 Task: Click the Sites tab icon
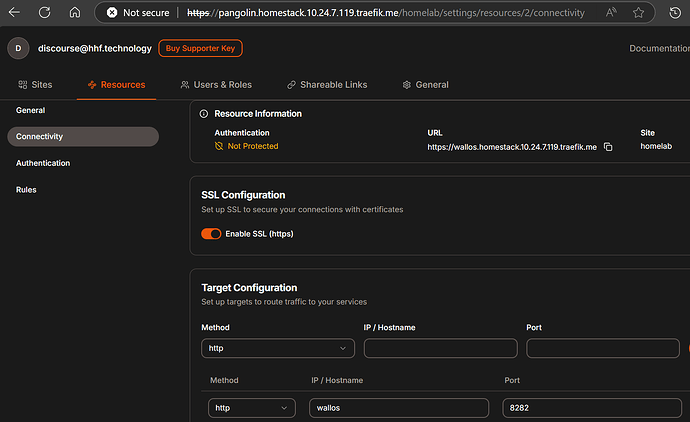(x=22, y=84)
